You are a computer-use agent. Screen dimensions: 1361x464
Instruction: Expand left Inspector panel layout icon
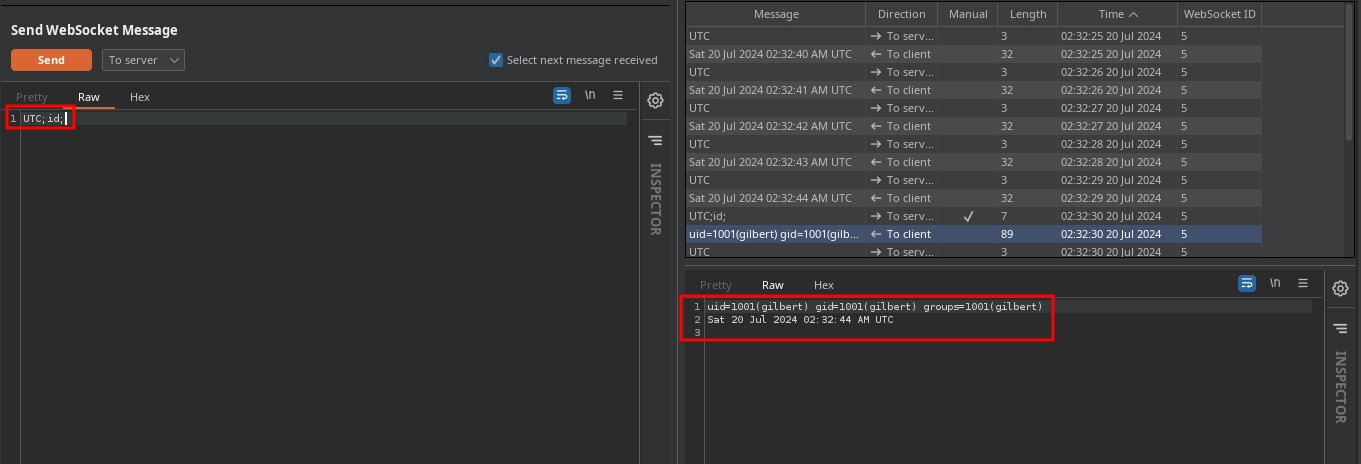tap(655, 141)
